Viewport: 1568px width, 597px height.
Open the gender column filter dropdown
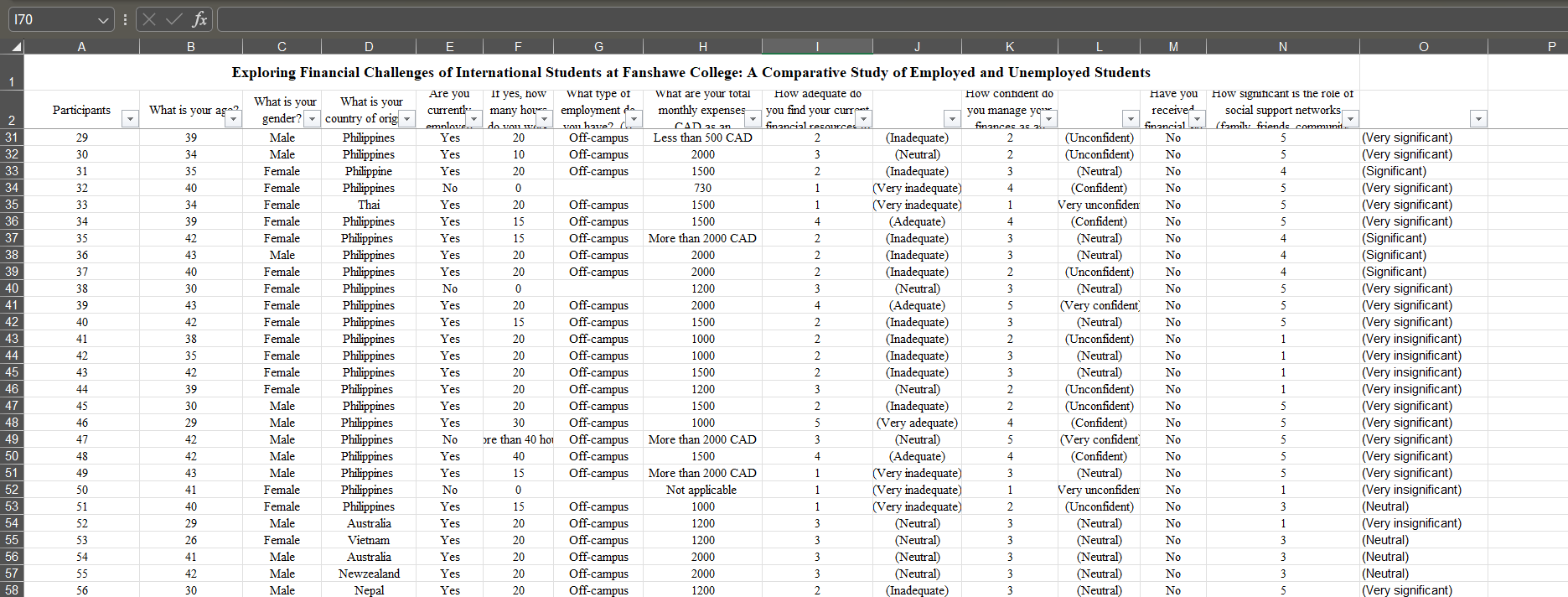pos(312,119)
